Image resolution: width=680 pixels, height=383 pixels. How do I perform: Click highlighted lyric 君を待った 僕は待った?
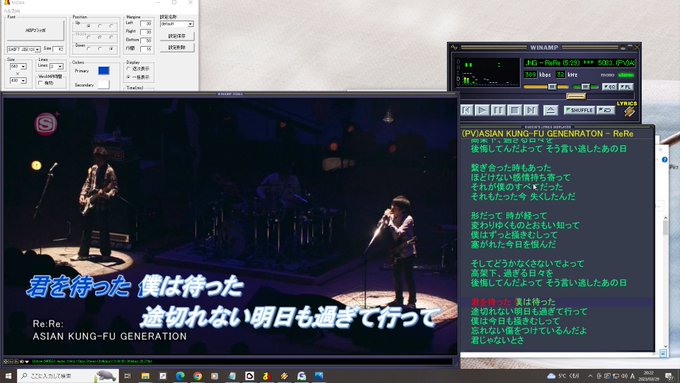point(513,302)
